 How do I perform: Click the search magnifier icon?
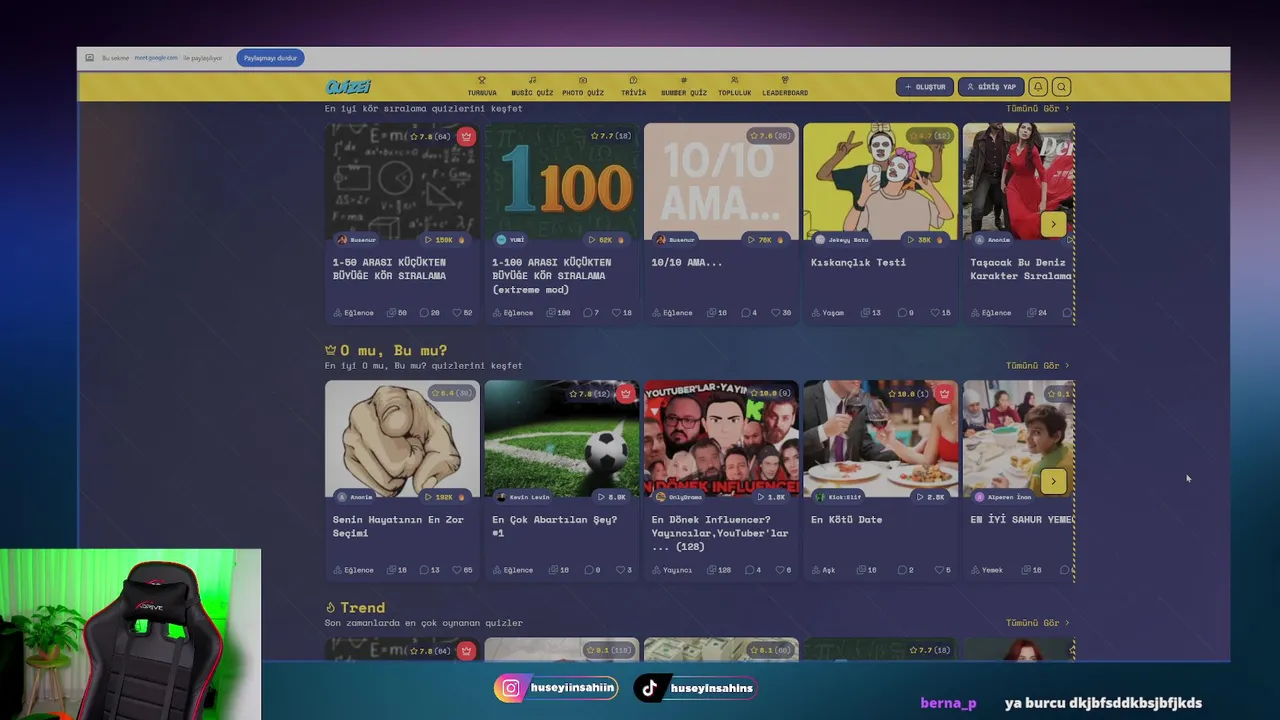1062,87
